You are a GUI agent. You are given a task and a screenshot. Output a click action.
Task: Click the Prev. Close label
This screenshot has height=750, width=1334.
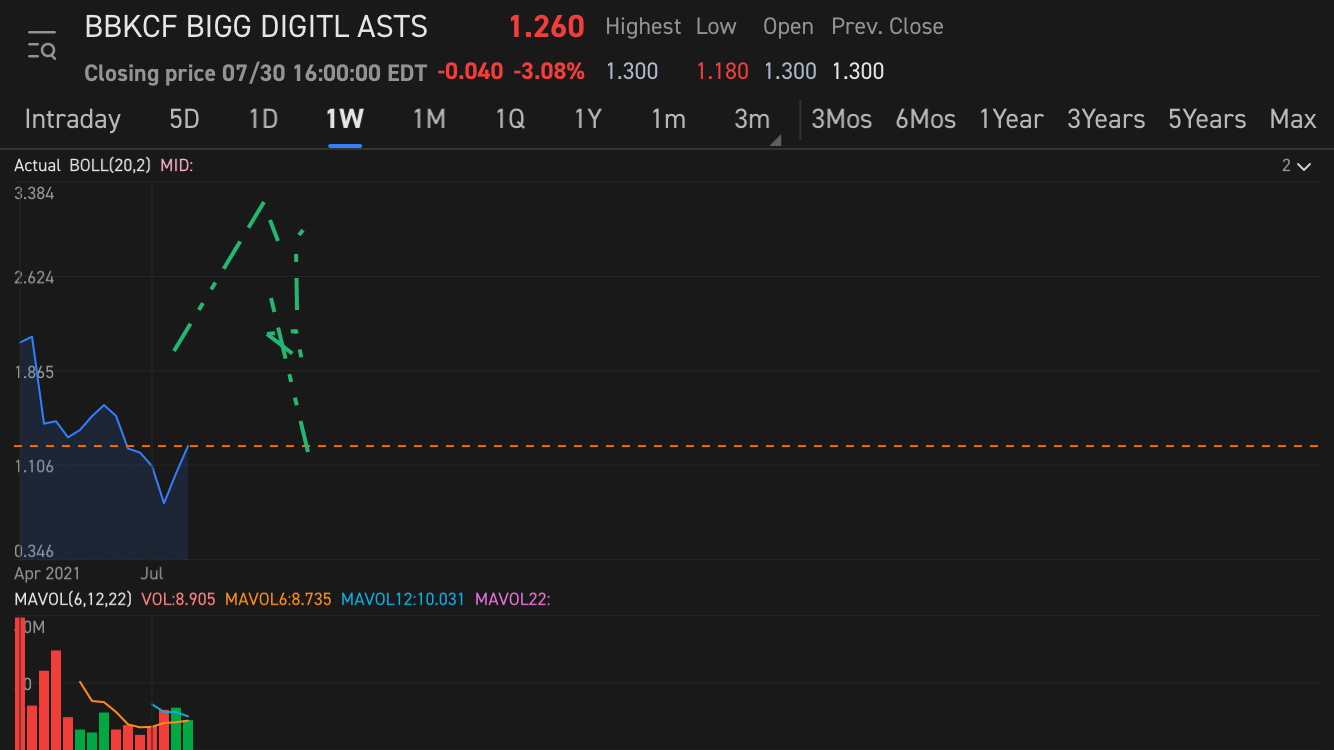(887, 27)
